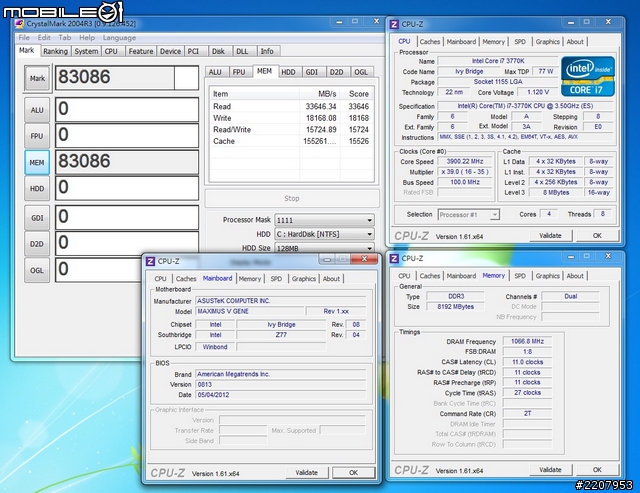
Task: Open Caches tab in the CPU-Z CPU window
Action: pos(430,42)
